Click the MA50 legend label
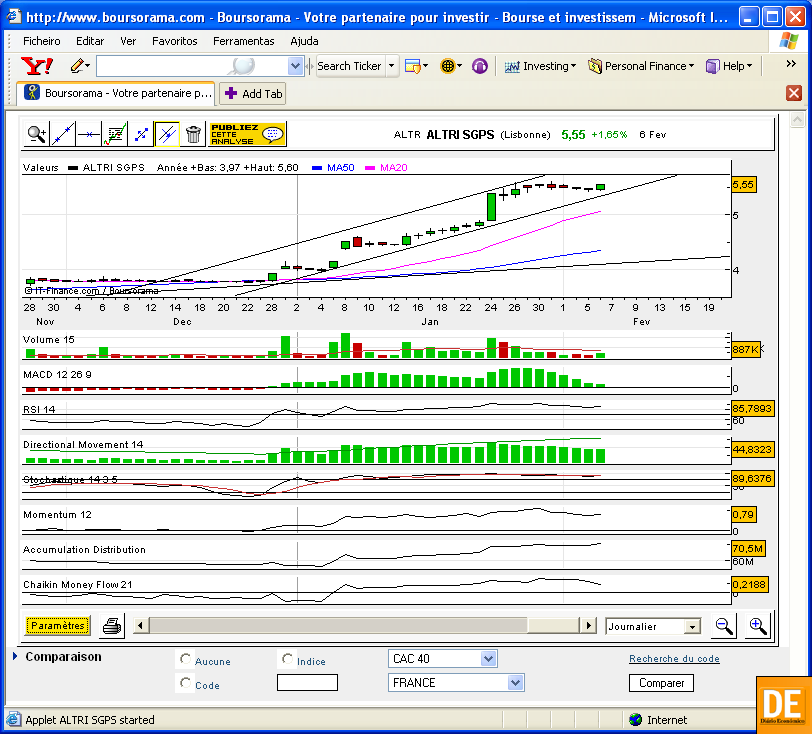The height and width of the screenshot is (734, 812). tap(340, 167)
